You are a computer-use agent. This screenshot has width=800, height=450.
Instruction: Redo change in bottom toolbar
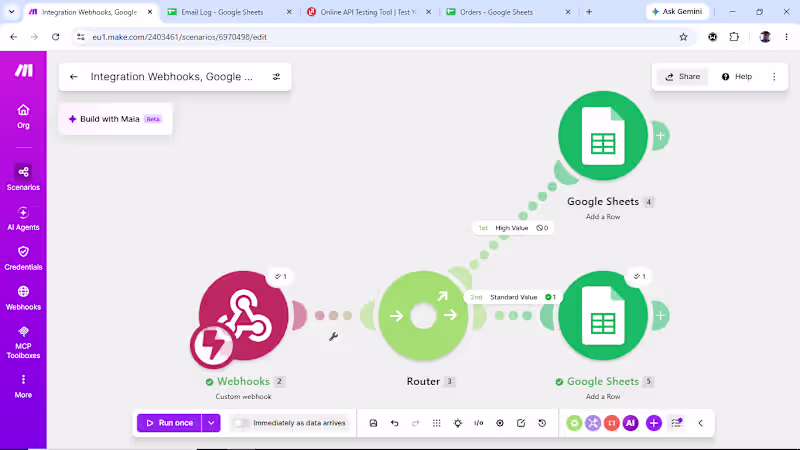pyautogui.click(x=415, y=423)
